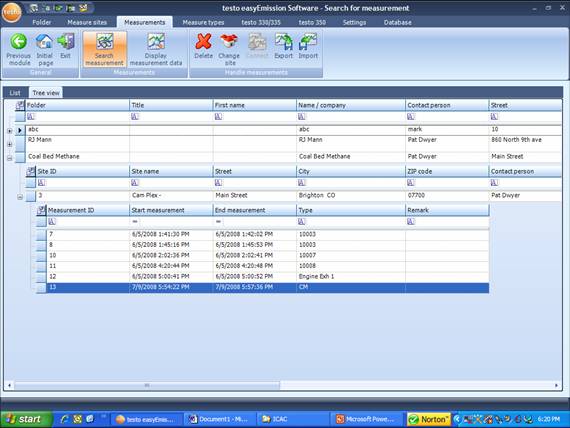The width and height of the screenshot is (570, 428).
Task: Delete selected measurement with red X
Action: point(204,41)
